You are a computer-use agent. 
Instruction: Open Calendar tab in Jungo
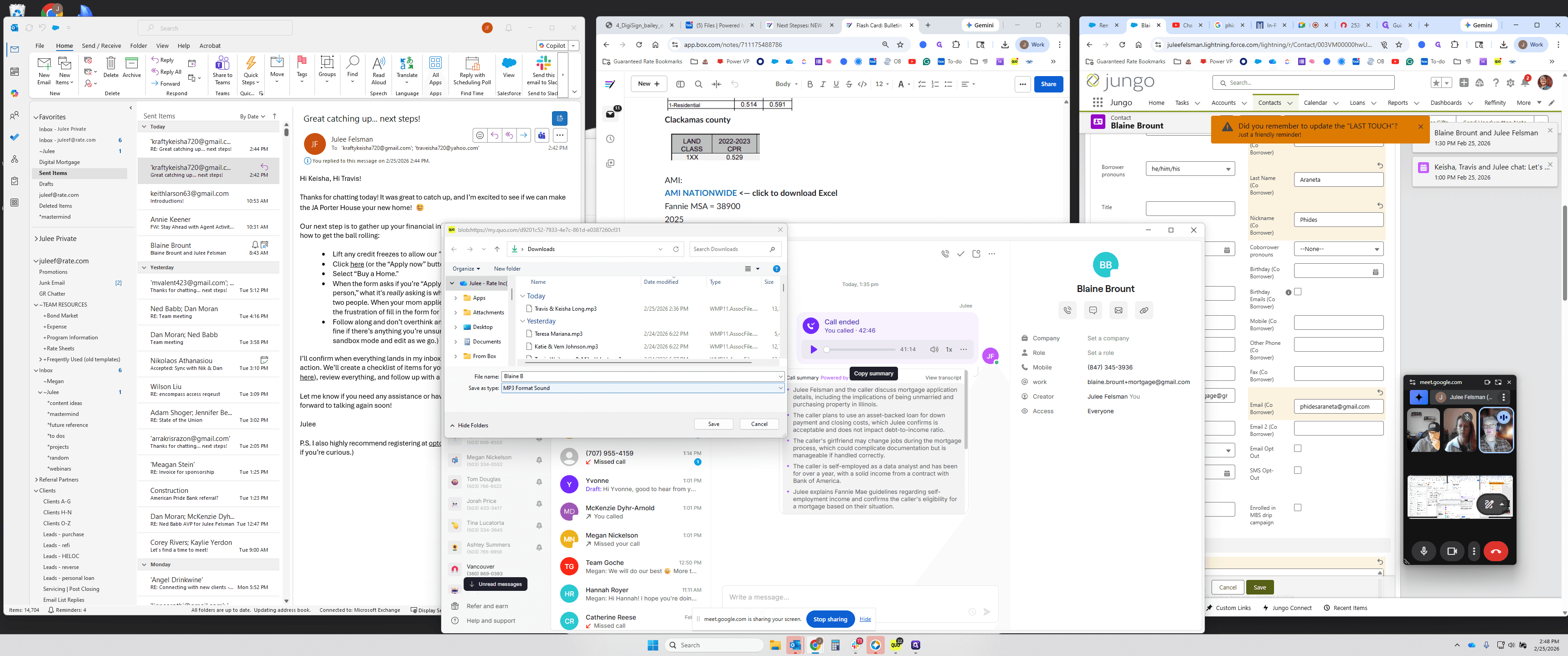pyautogui.click(x=1315, y=103)
